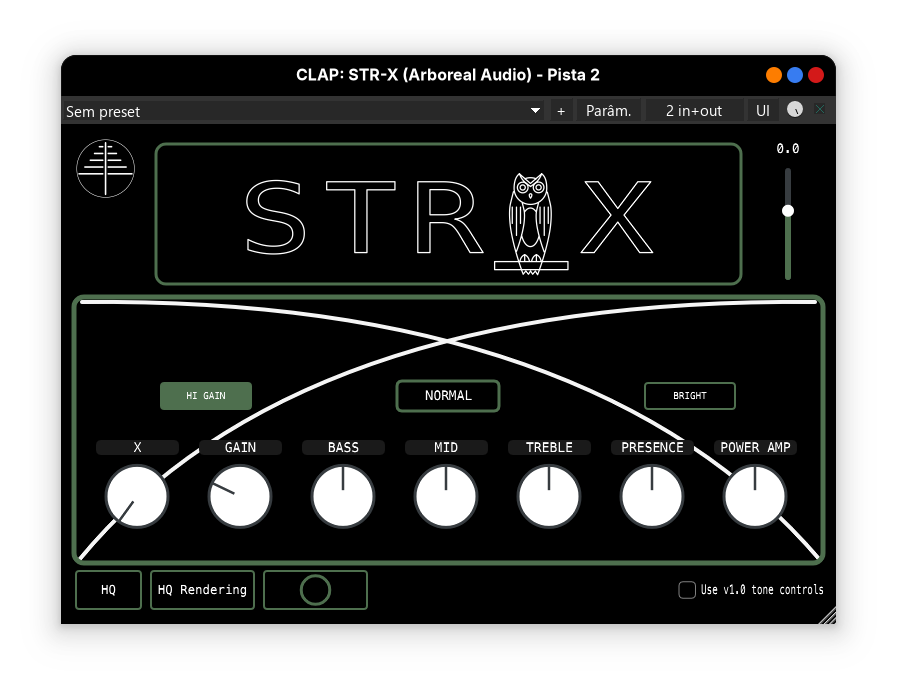Toggle the plugin bypass checkbox in the header
897x691 pixels.
tap(820, 110)
